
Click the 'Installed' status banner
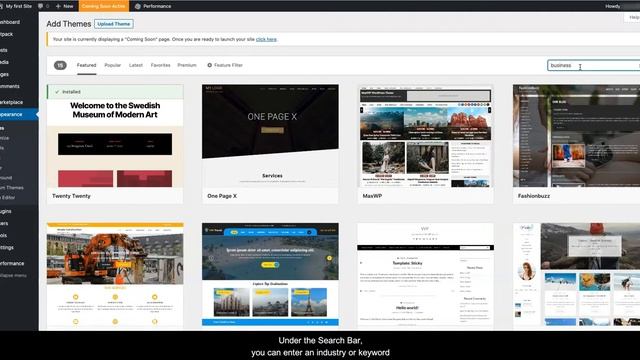[115, 92]
